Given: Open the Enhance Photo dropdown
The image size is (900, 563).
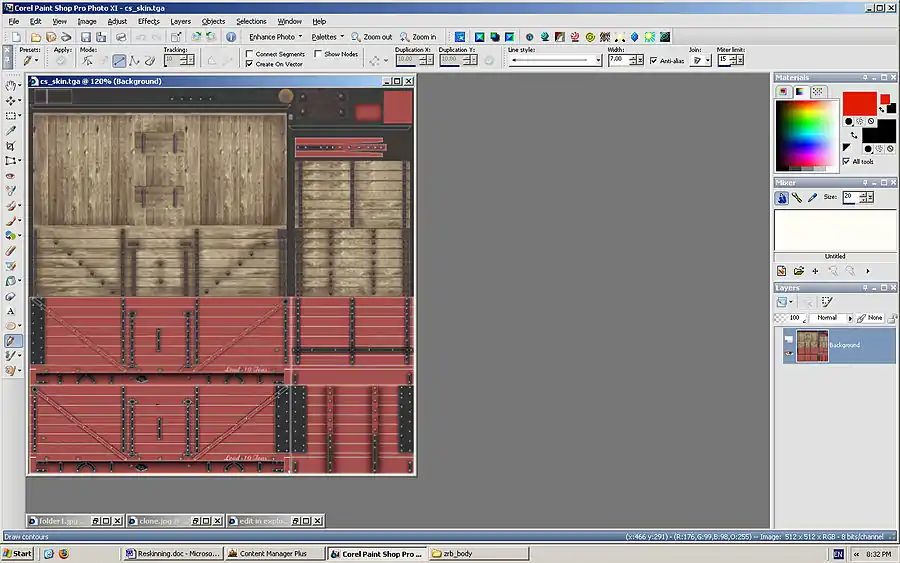Looking at the screenshot, I should click(x=277, y=37).
